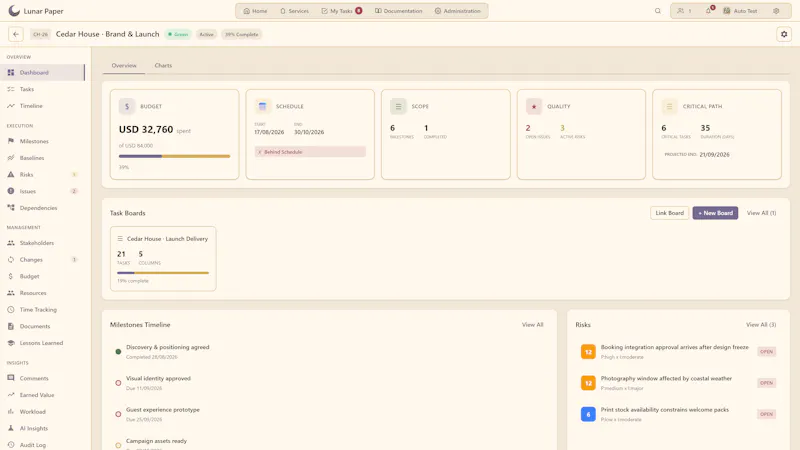Open Stakeholders in sidebar
Viewport: 800px width, 450px height.
tap(42, 243)
